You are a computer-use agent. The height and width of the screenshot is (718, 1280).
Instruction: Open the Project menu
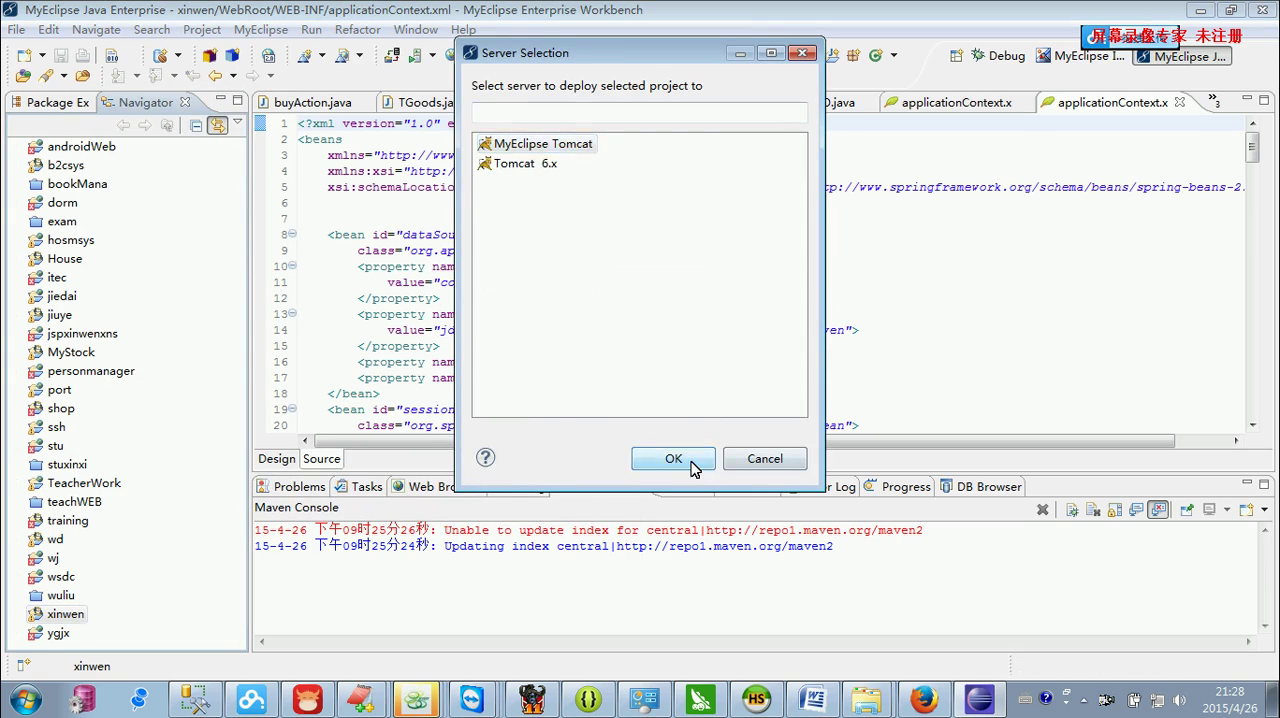click(202, 30)
